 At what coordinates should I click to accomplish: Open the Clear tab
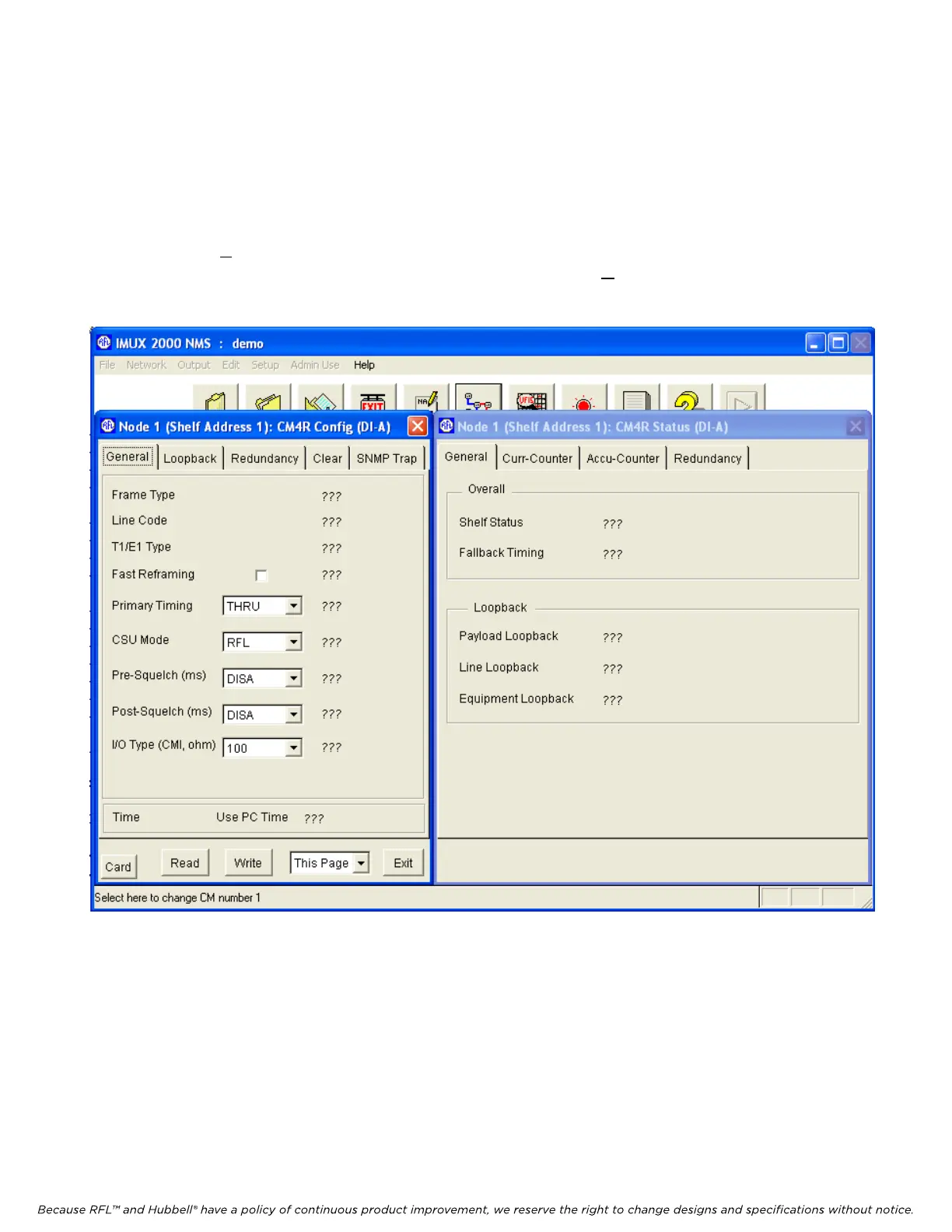coord(327,458)
